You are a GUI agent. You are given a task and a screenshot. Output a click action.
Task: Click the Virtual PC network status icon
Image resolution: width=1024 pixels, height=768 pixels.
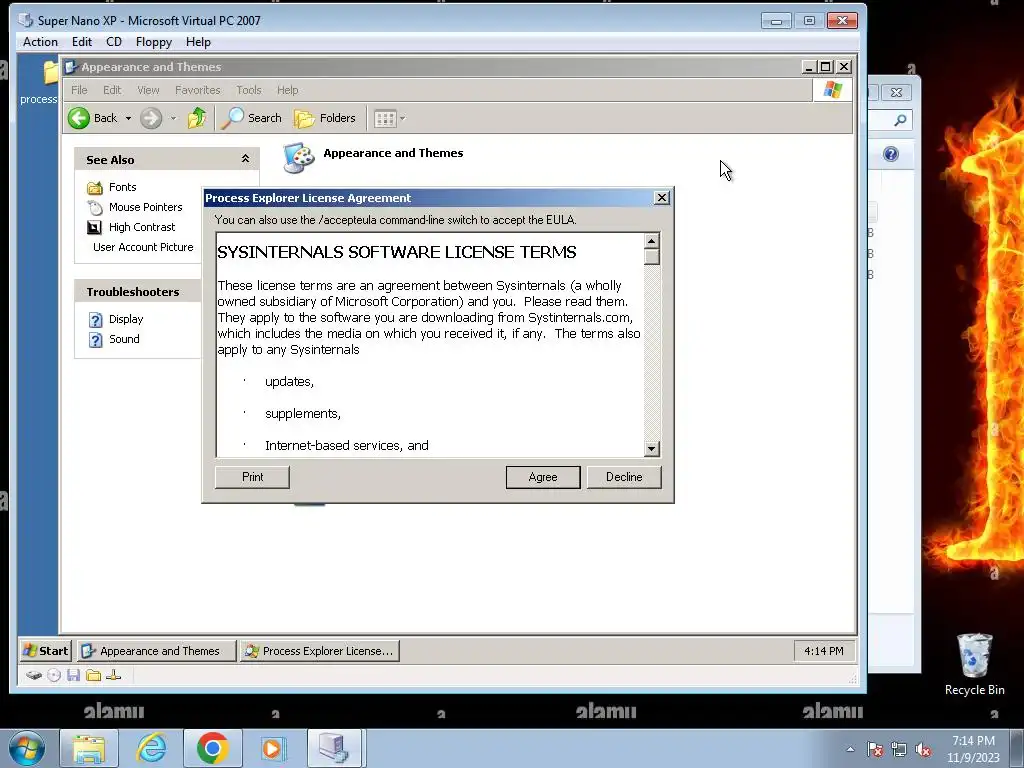[x=114, y=675]
